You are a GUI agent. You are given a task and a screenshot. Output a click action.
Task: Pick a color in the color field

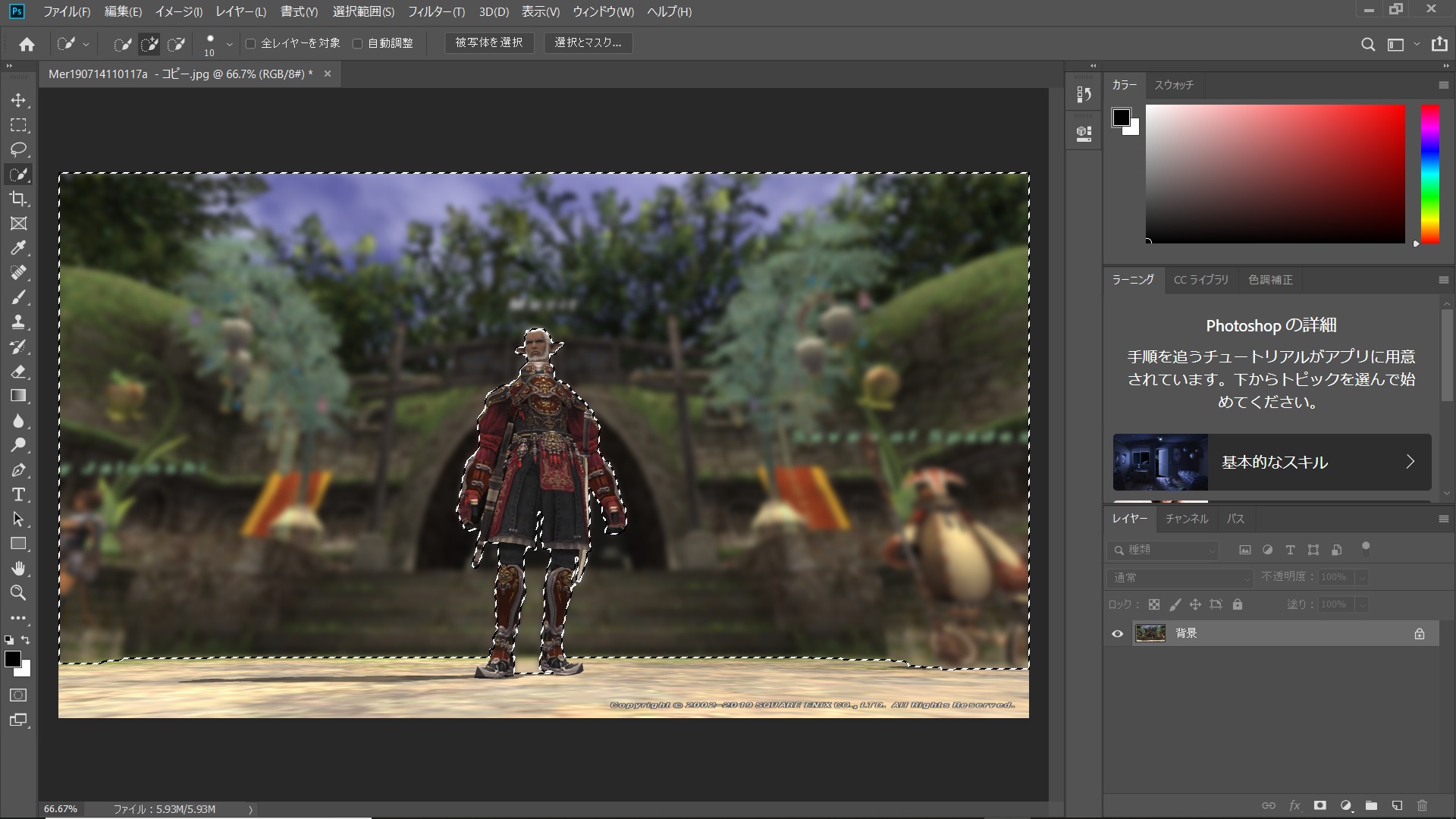[x=1275, y=174]
